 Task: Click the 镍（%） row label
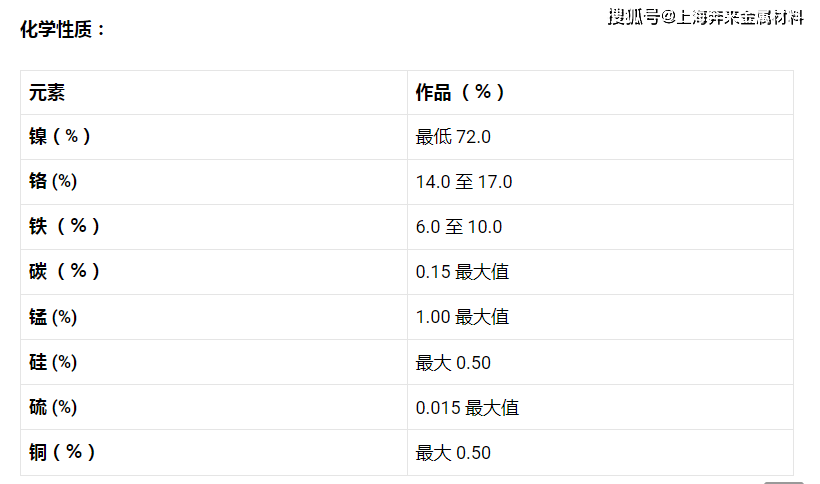60,137
